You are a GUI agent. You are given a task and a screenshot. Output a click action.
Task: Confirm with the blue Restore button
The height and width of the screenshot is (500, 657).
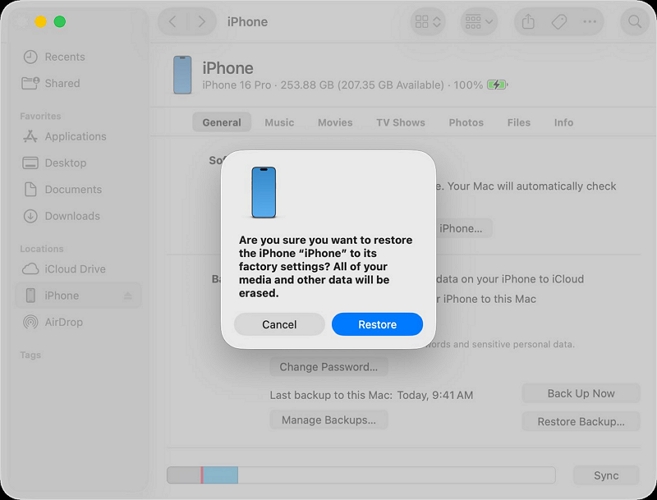coord(377,324)
